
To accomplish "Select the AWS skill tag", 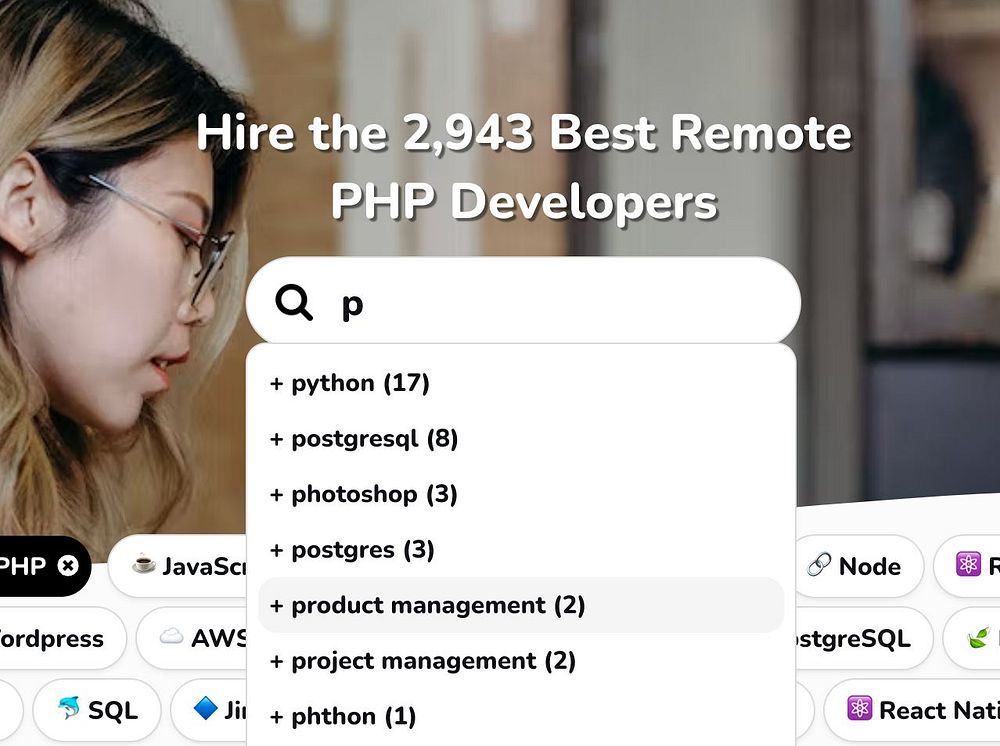I will click(x=192, y=638).
